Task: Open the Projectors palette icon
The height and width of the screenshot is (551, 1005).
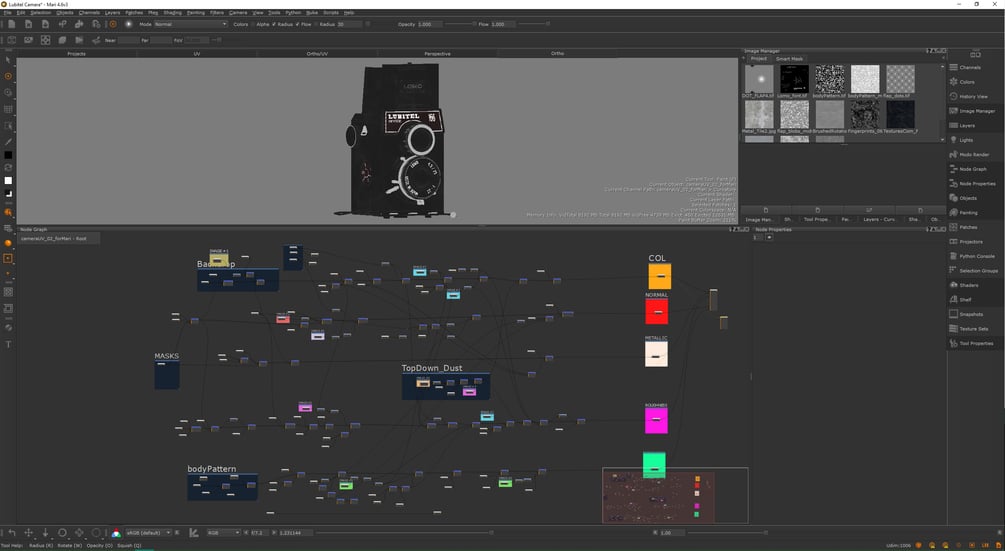Action: coord(954,242)
